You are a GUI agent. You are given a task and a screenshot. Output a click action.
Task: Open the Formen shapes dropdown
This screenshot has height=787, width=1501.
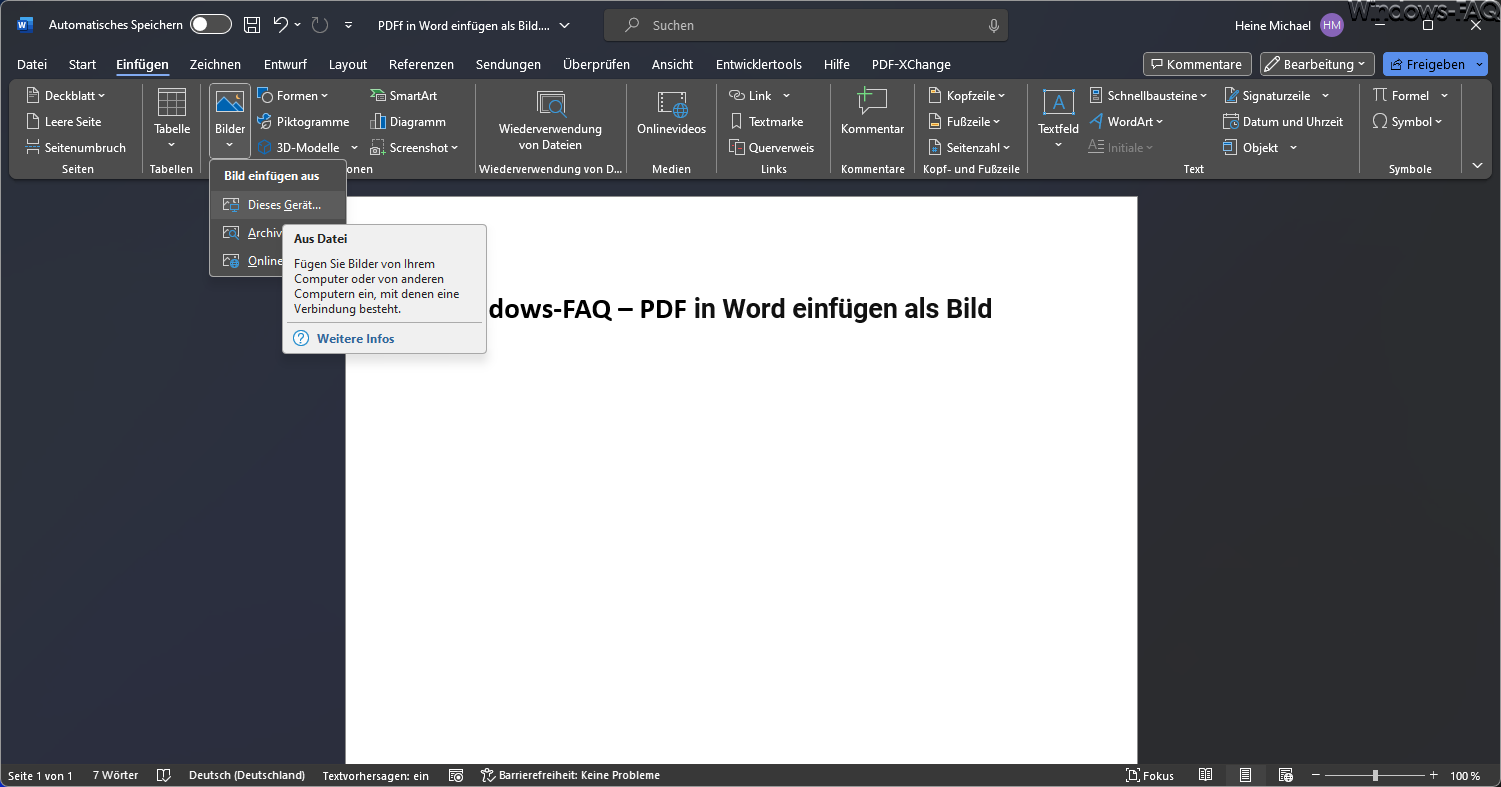pyautogui.click(x=292, y=96)
